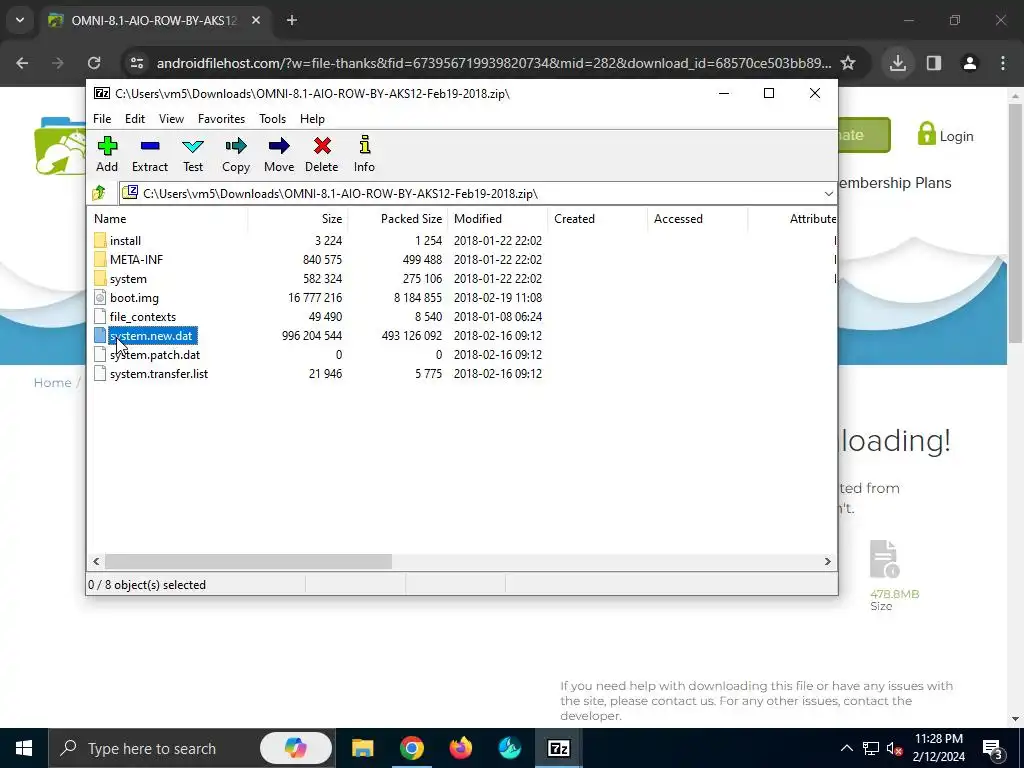Open the Help menu in 7-Zip
This screenshot has height=768, width=1024.
click(312, 119)
